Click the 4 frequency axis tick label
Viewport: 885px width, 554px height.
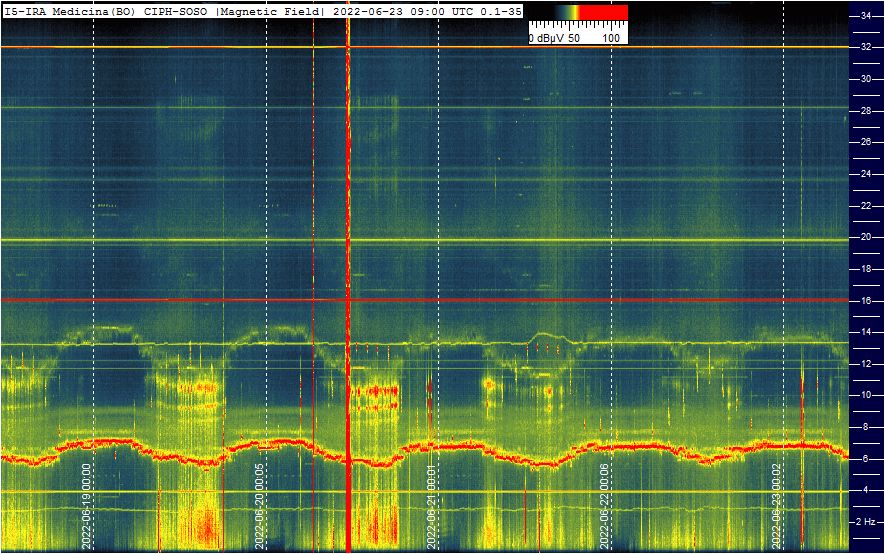coord(867,490)
